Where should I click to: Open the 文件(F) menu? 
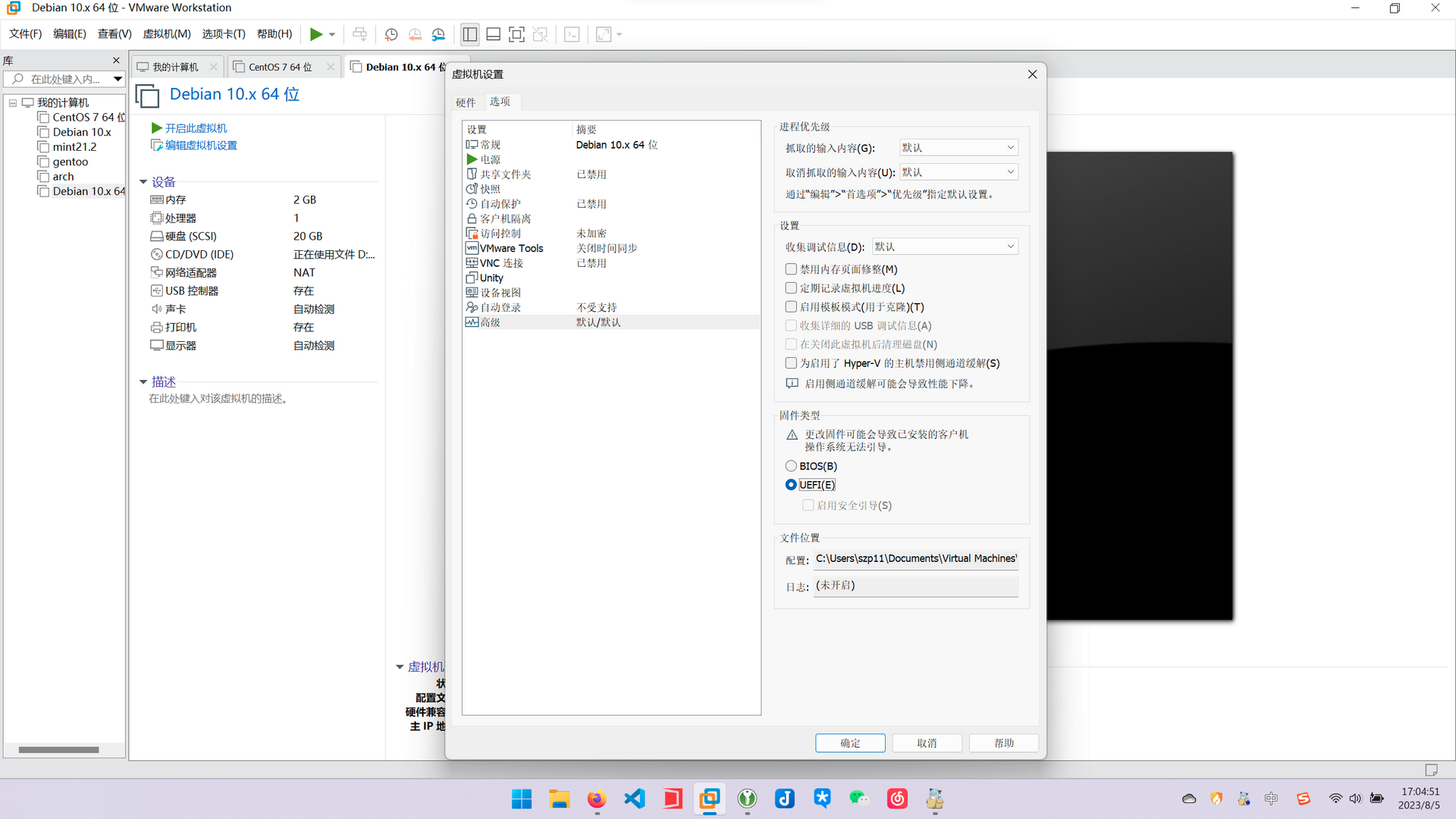pyautogui.click(x=25, y=34)
